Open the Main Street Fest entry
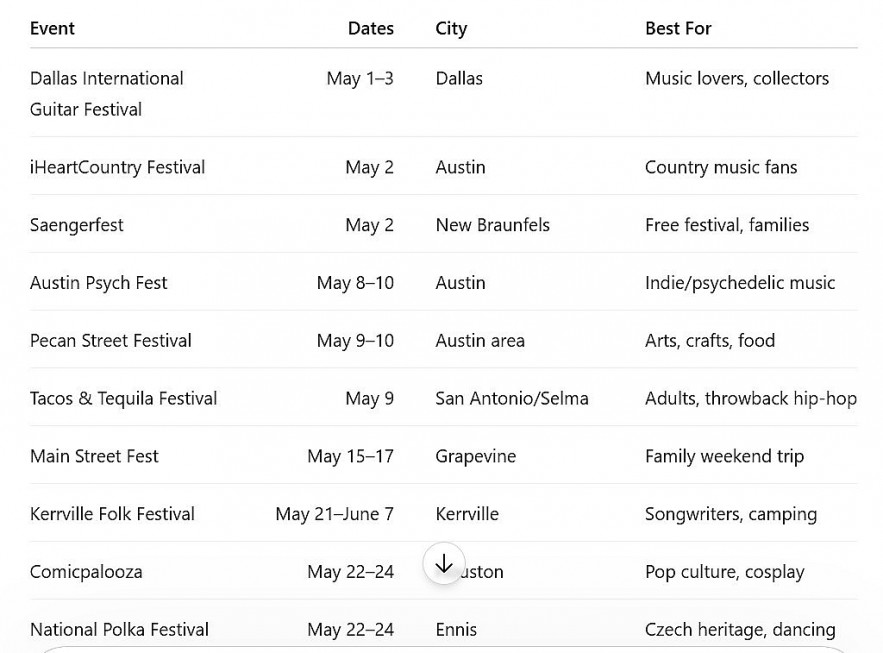The height and width of the screenshot is (653, 883). tap(94, 456)
